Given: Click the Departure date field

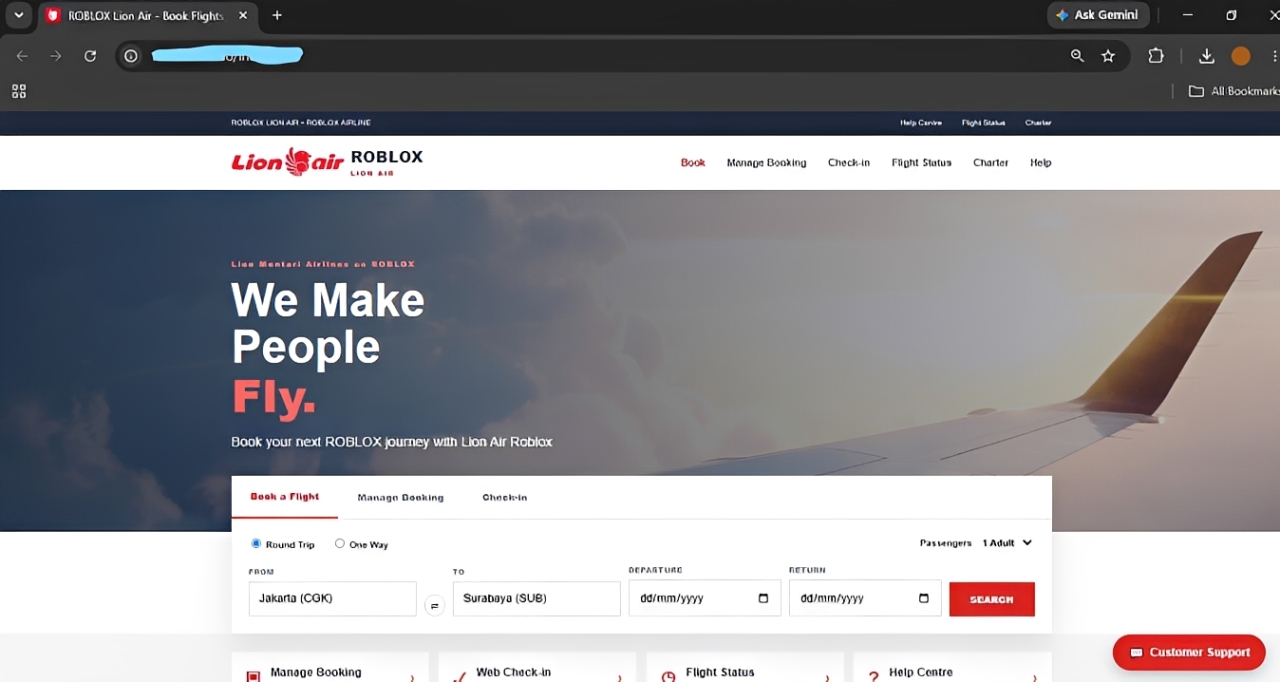Looking at the screenshot, I should (705, 598).
